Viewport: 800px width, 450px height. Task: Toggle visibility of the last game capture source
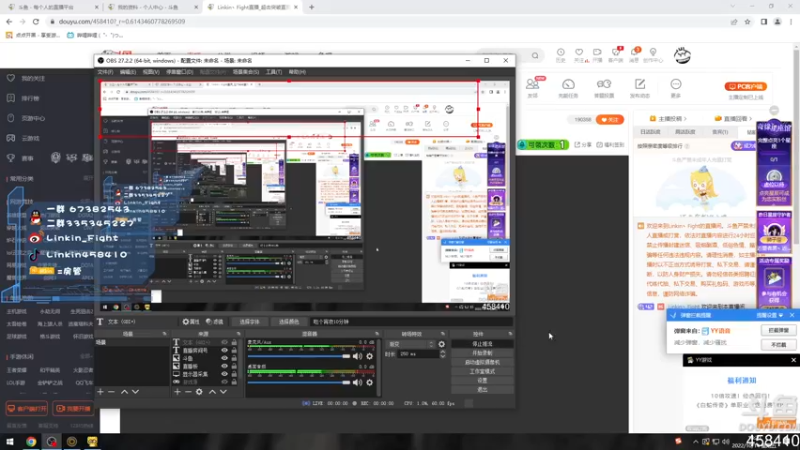224,382
